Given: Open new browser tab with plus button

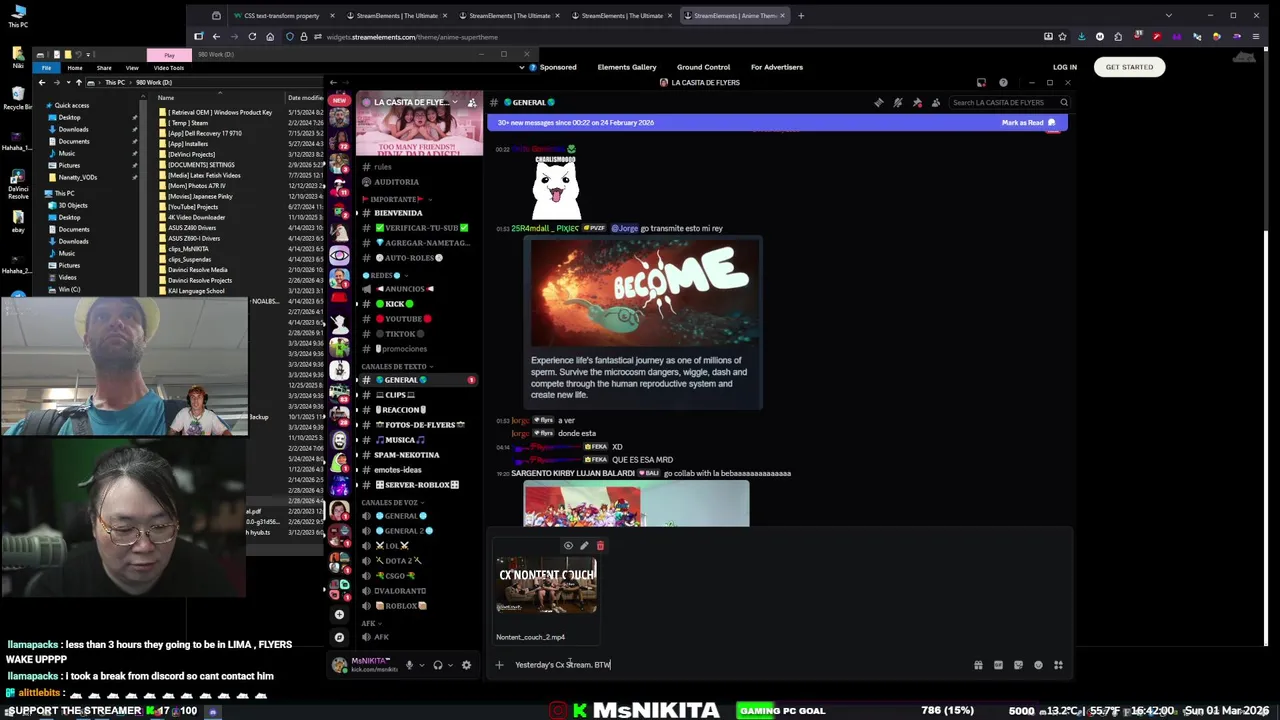Looking at the screenshot, I should click(x=800, y=15).
